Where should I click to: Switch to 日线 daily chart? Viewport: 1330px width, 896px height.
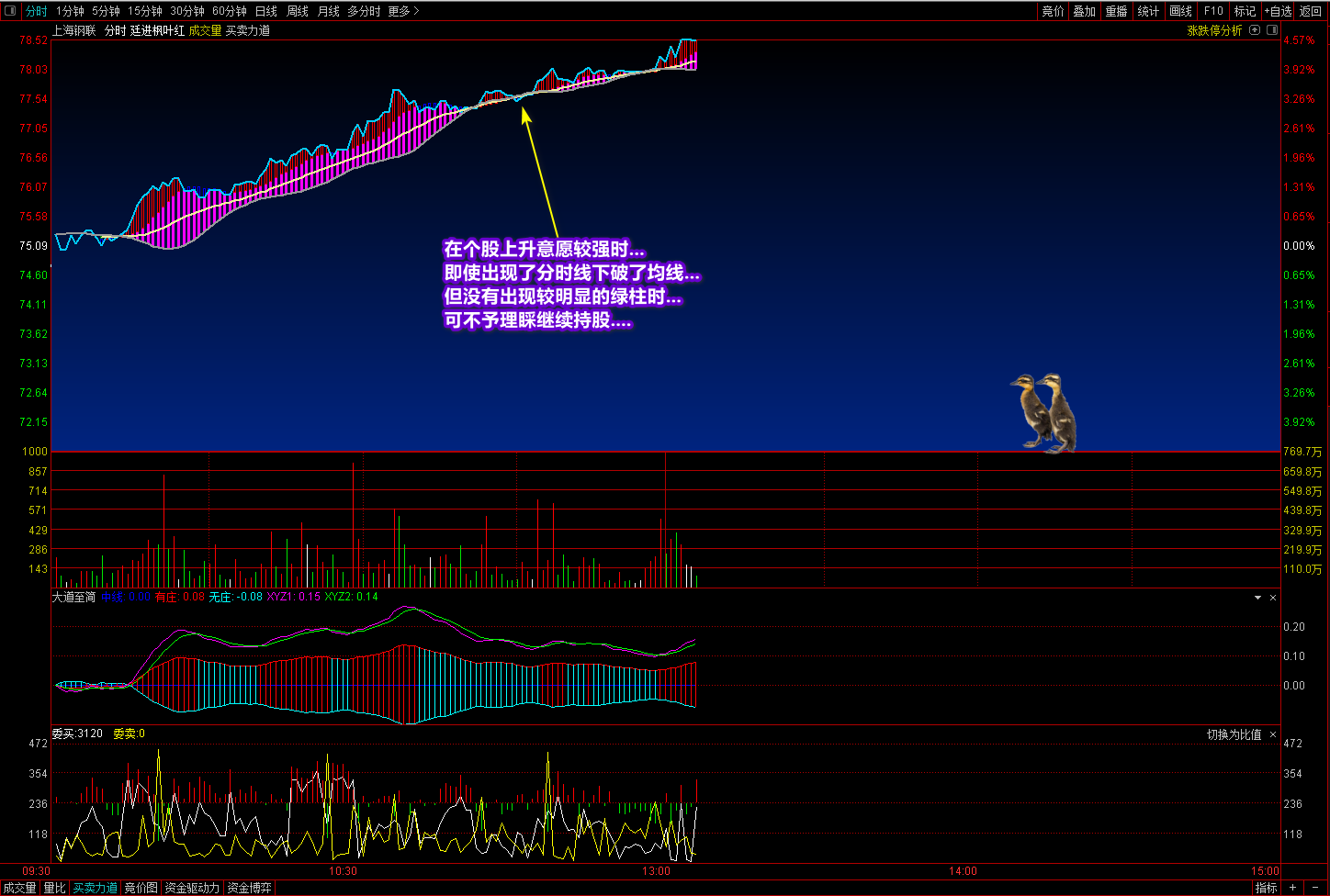pos(265,11)
